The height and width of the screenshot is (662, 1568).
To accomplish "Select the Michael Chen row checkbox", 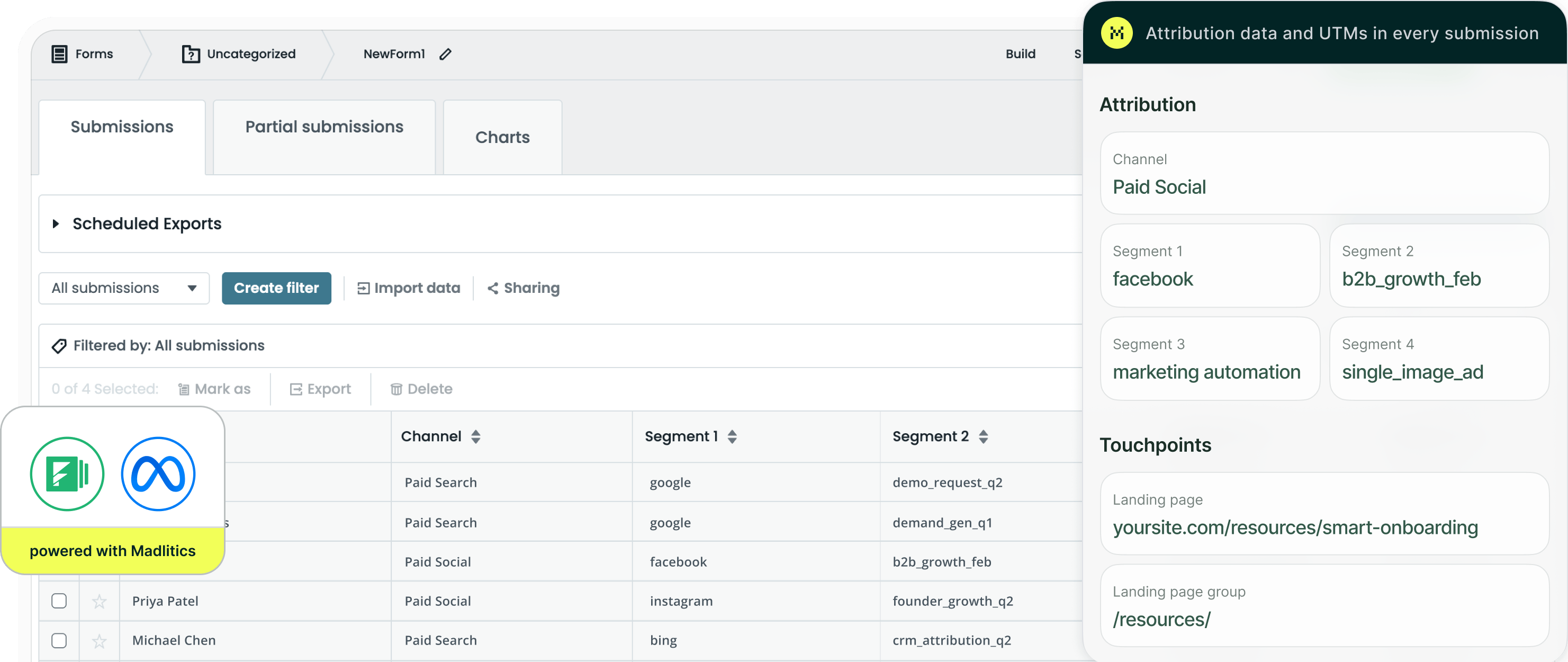I will [59, 640].
